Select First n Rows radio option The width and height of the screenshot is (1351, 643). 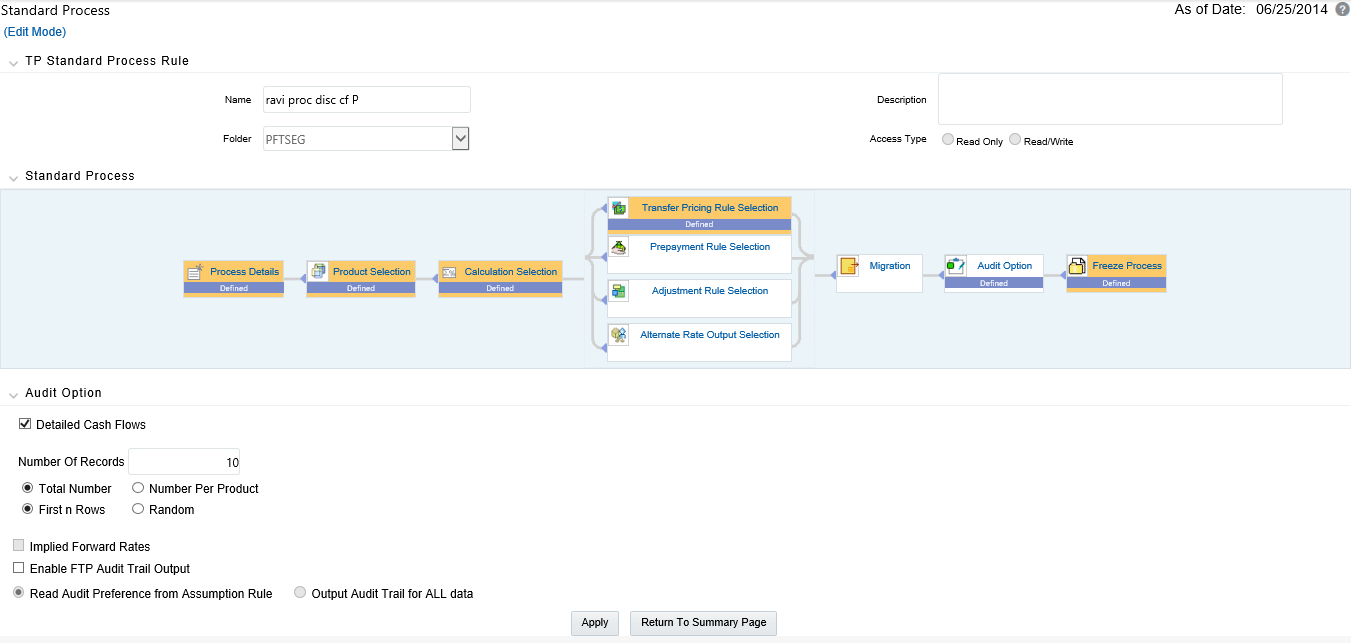(x=28, y=509)
